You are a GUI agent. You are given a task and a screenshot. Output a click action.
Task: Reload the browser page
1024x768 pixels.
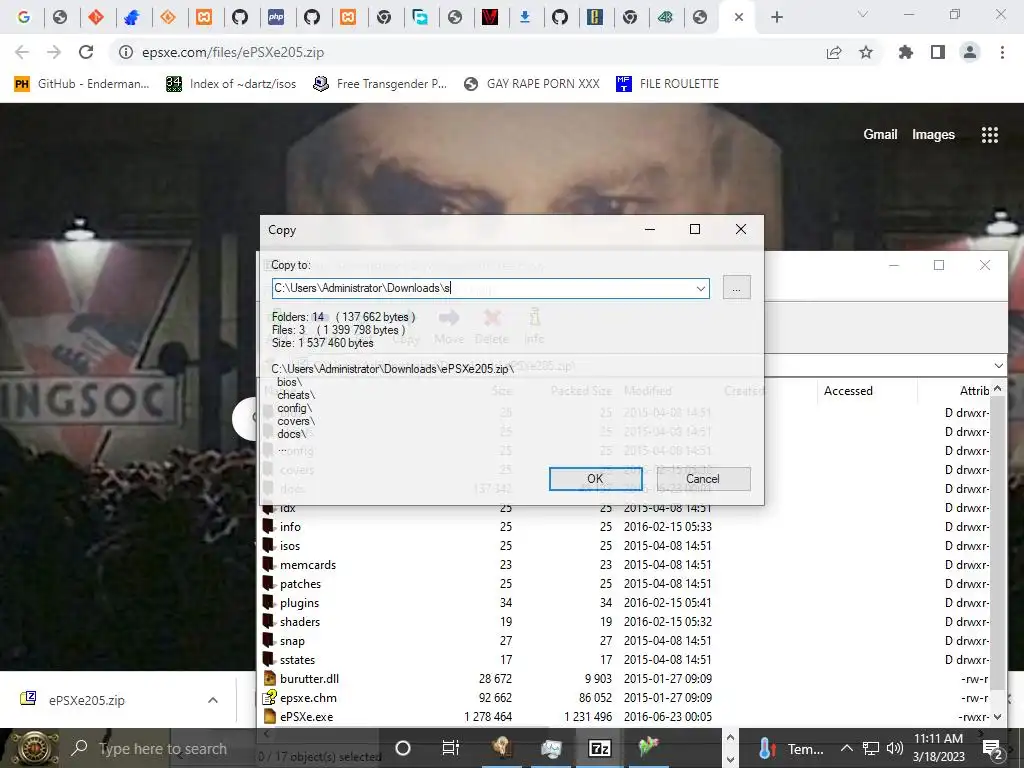tap(86, 52)
